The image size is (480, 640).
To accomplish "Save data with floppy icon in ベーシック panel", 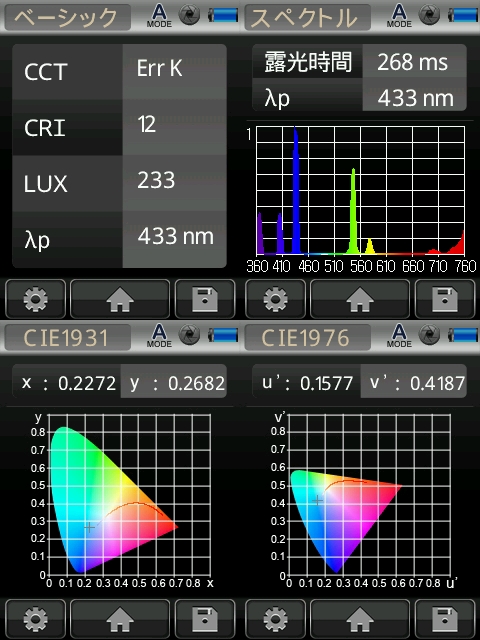I will tap(205, 299).
